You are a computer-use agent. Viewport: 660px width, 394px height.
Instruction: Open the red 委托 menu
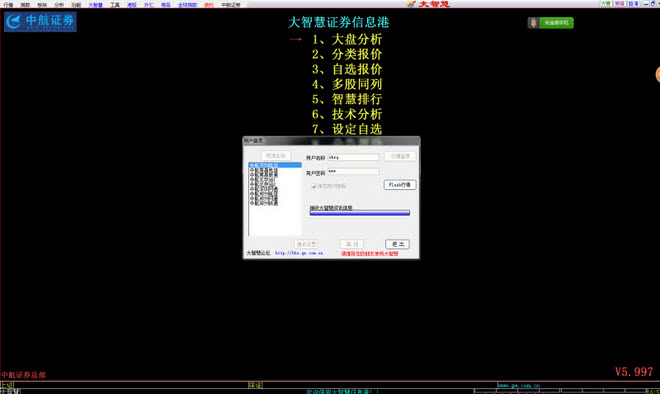(209, 5)
